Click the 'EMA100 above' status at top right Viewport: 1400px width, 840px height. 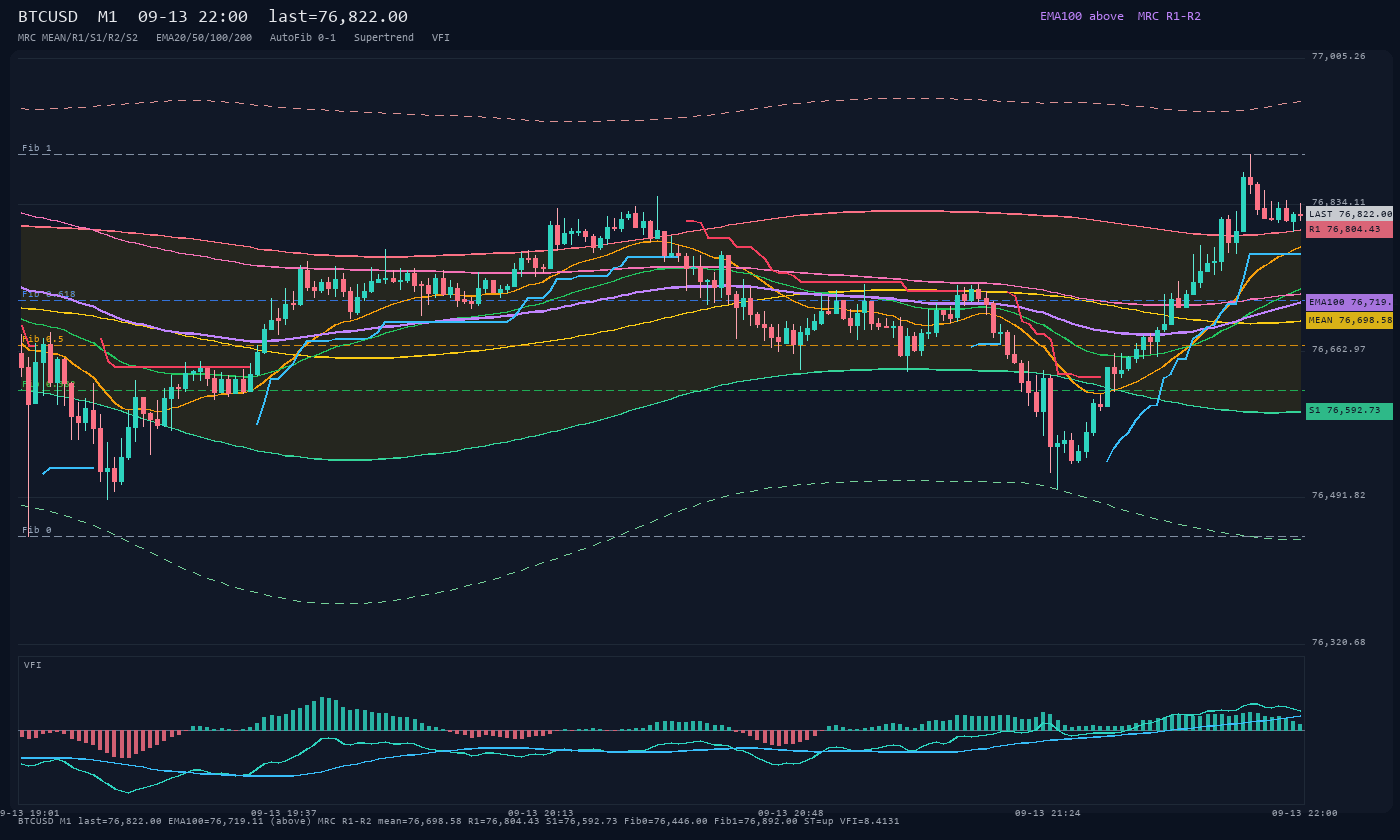click(x=1082, y=16)
